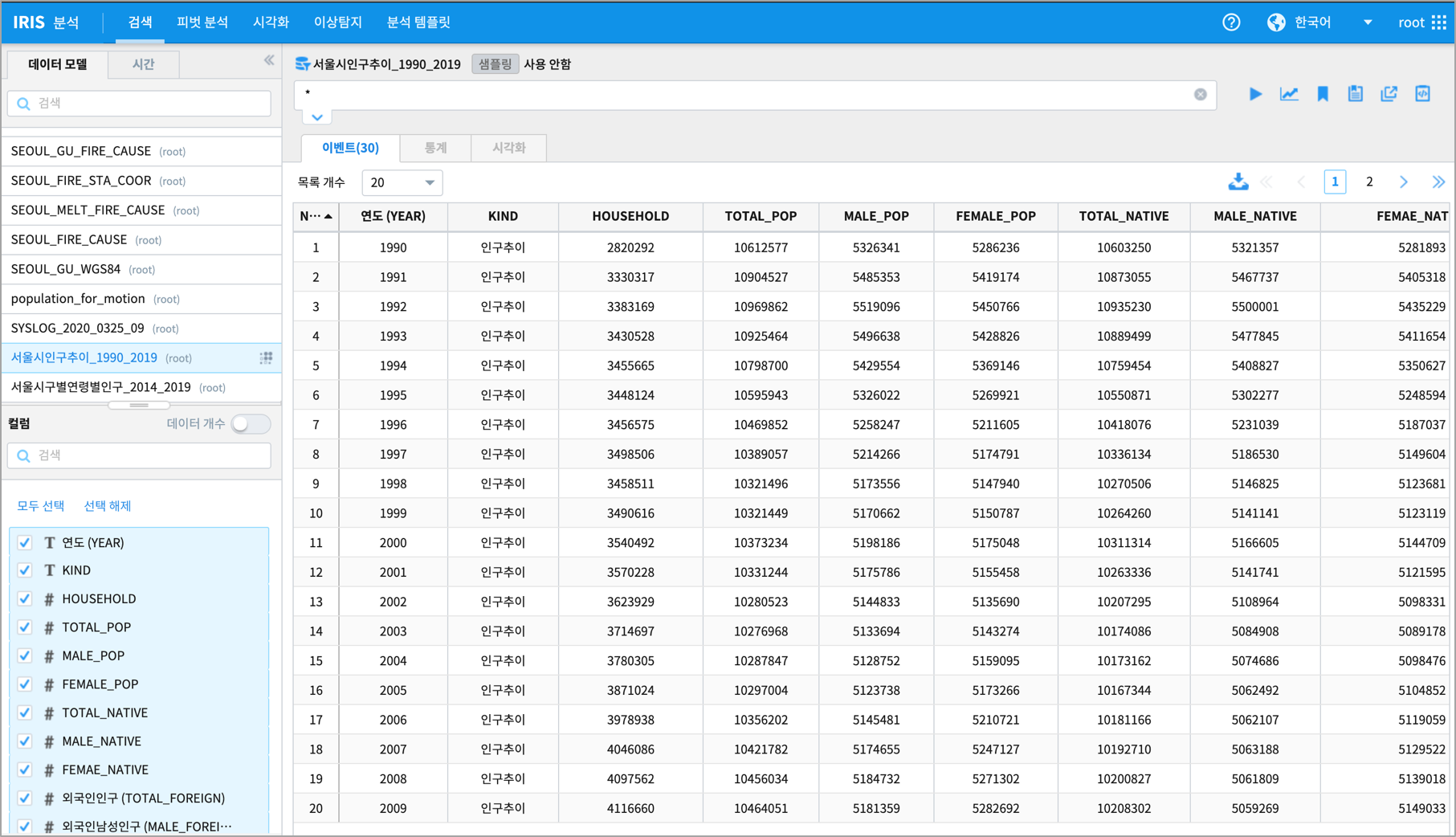This screenshot has height=837, width=1456.
Task: Select the 이벤트(30) tab
Action: click(x=350, y=148)
